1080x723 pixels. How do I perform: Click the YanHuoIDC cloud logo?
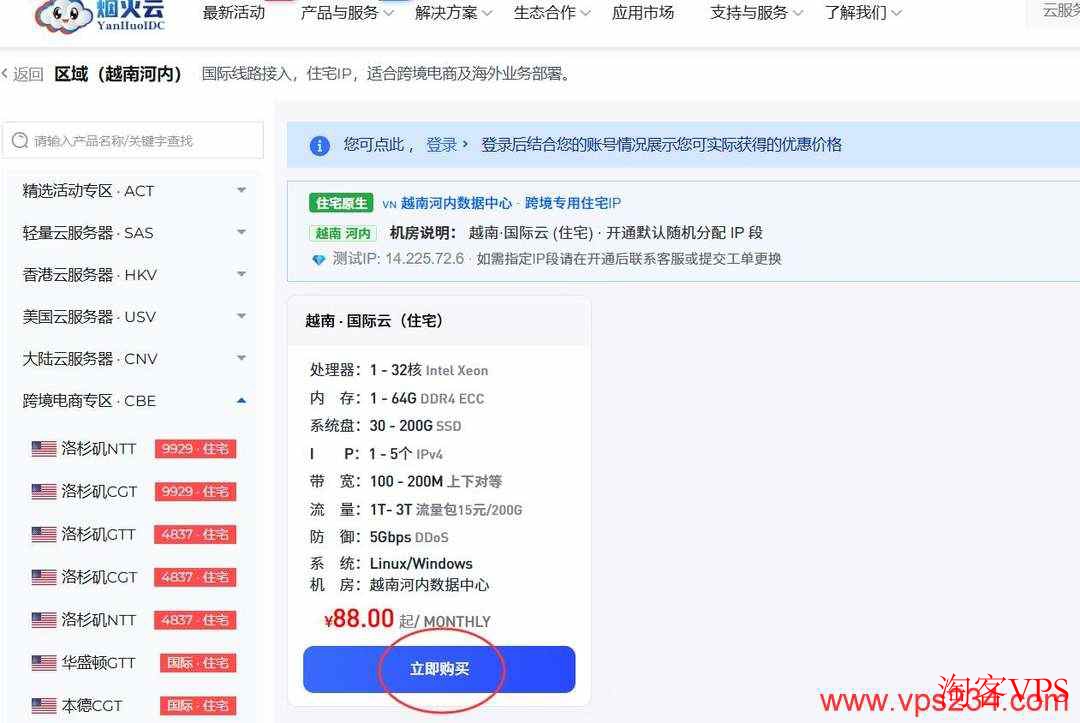pyautogui.click(x=100, y=15)
